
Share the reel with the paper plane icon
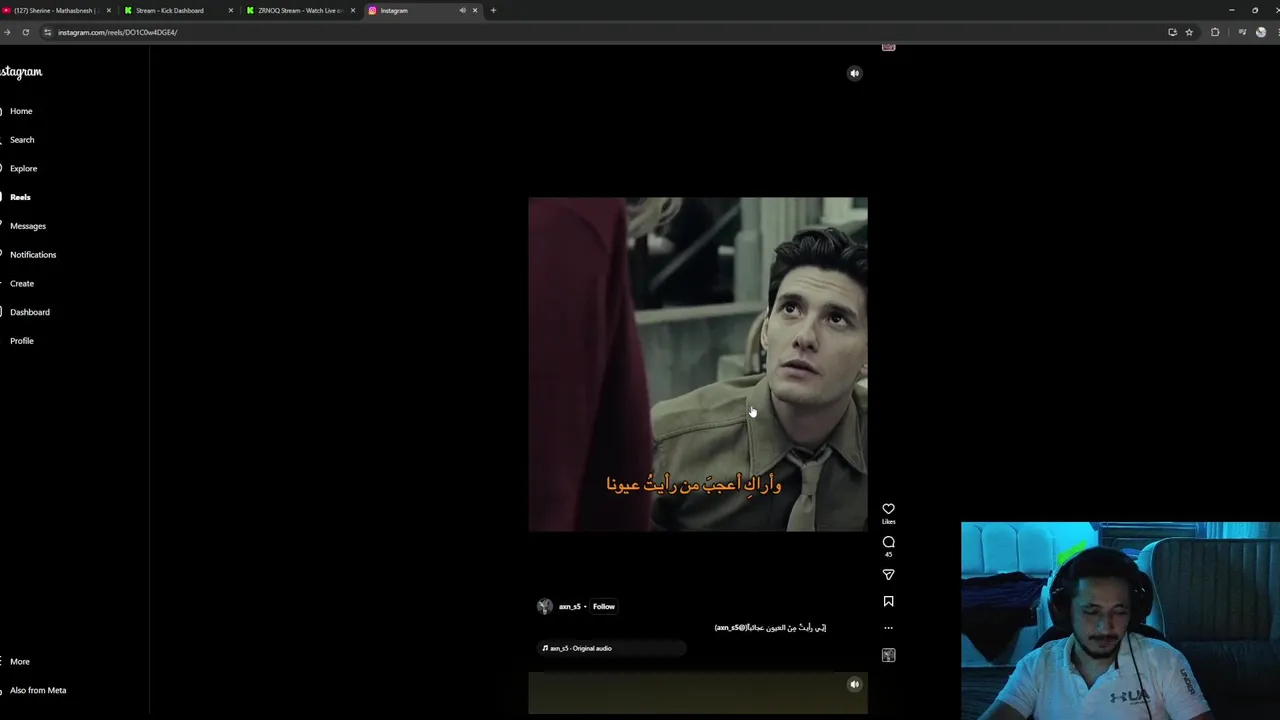(888, 575)
